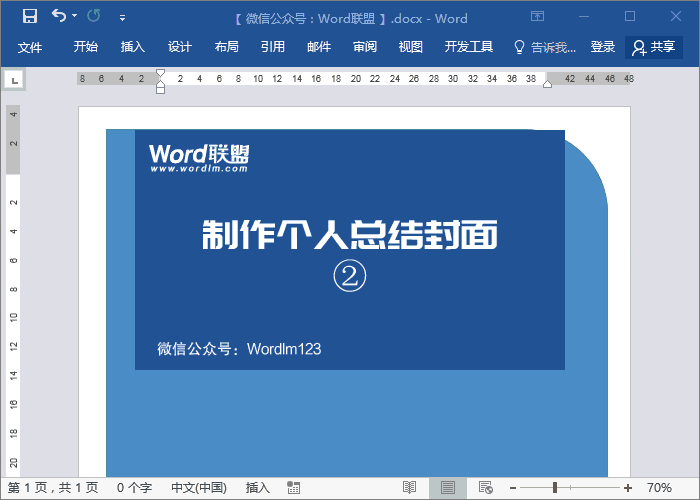Image resolution: width=700 pixels, height=500 pixels.
Task: Click the 70% zoom level indicator
Action: (x=659, y=488)
